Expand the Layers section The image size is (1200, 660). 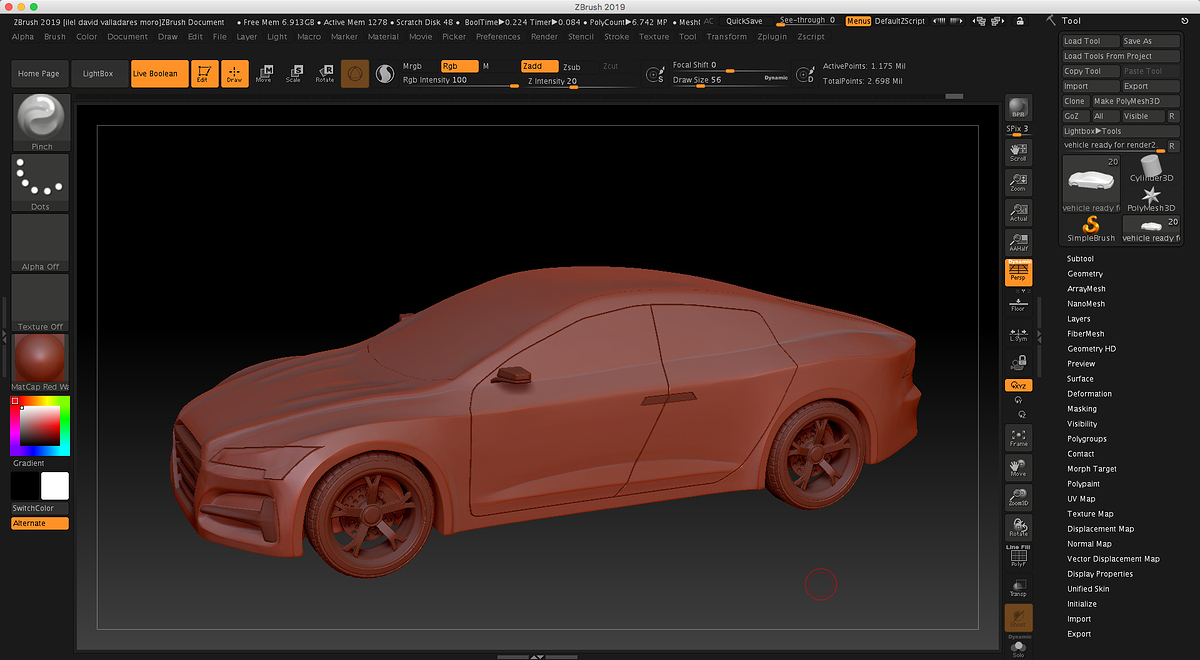click(1079, 319)
